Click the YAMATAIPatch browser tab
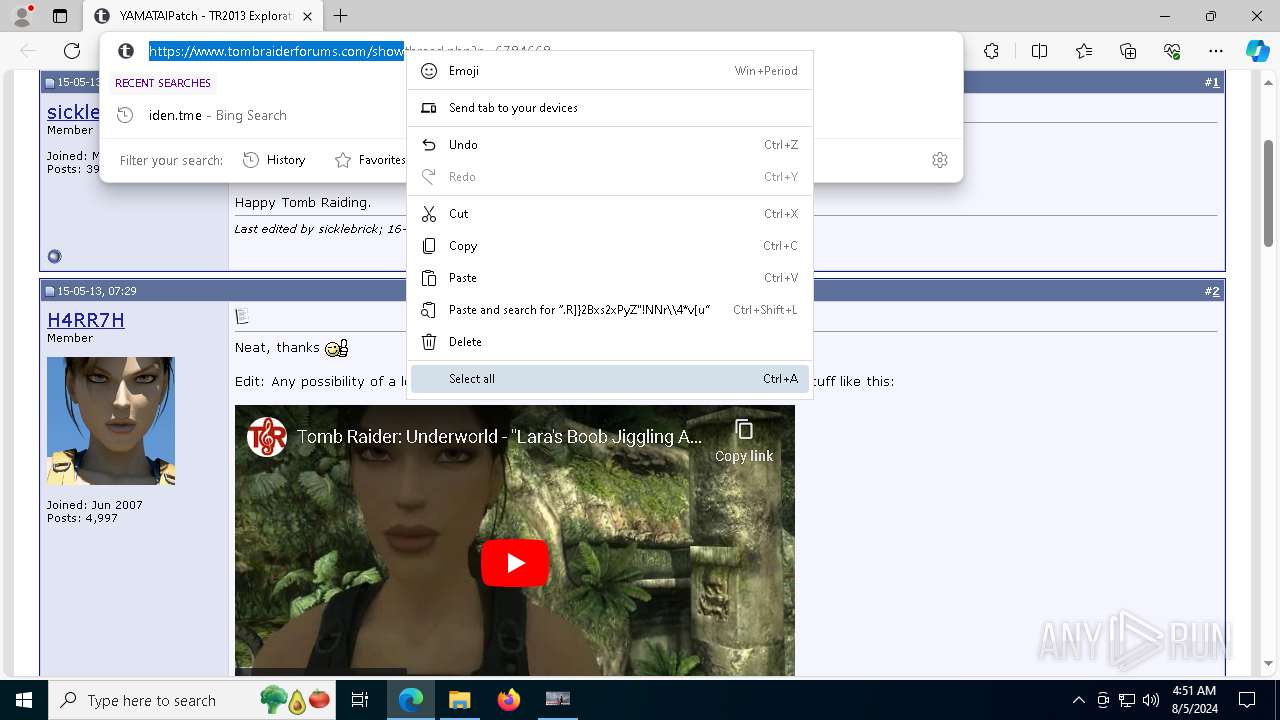Viewport: 1280px width, 720px height. [x=203, y=16]
